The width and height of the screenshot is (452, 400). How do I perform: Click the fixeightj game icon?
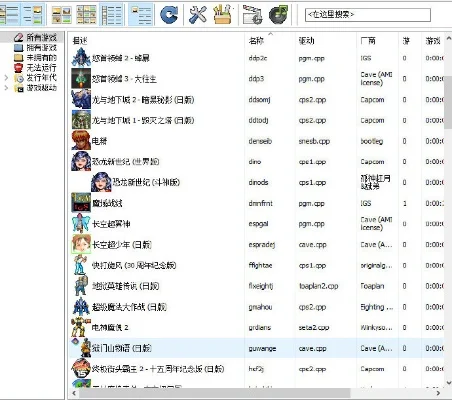pyautogui.click(x=81, y=285)
